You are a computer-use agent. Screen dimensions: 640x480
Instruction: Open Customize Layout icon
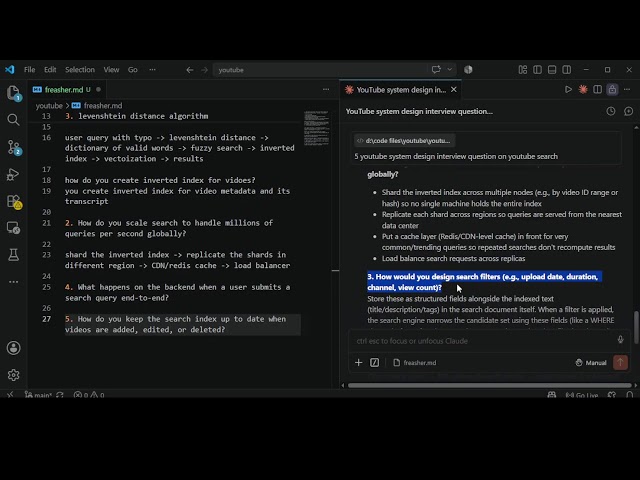(x=523, y=70)
